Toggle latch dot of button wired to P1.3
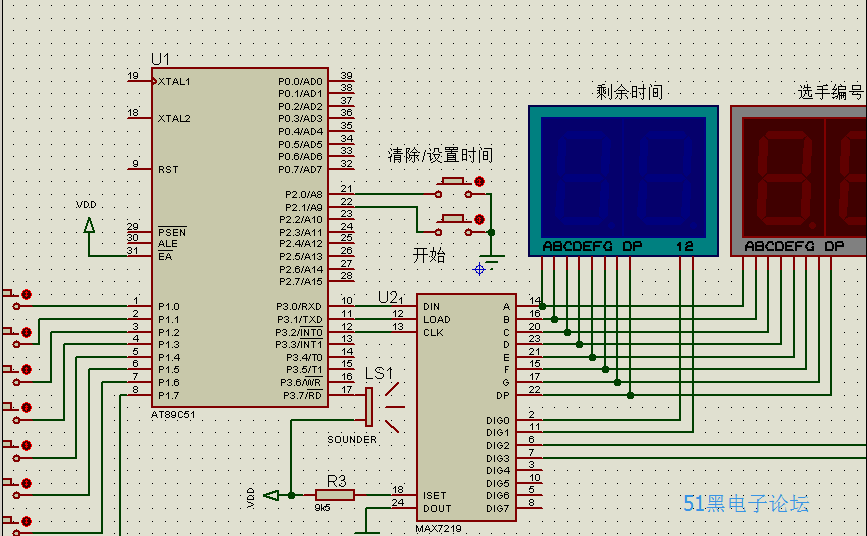Viewport: 867px width, 536px height. 26,408
